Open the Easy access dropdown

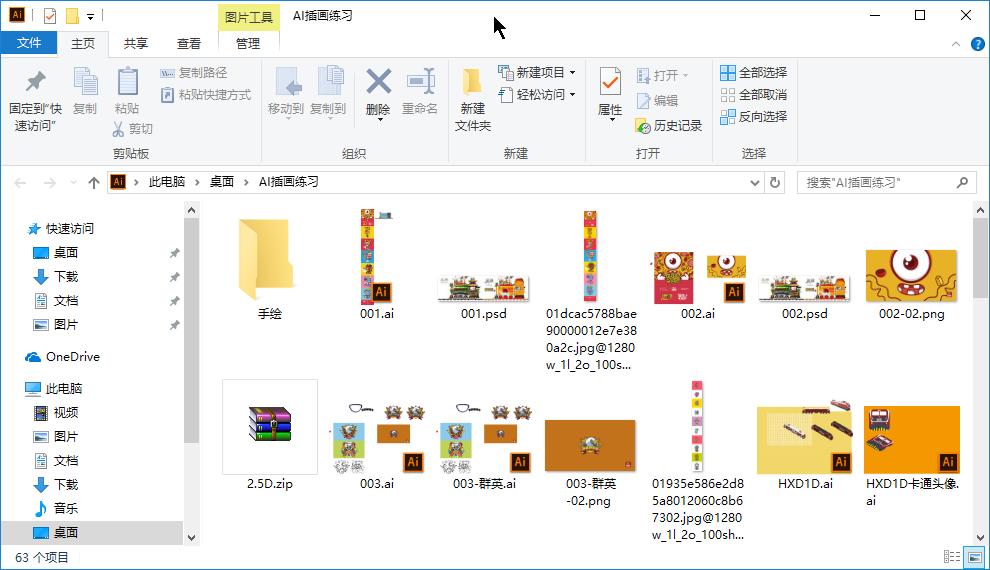[537, 95]
